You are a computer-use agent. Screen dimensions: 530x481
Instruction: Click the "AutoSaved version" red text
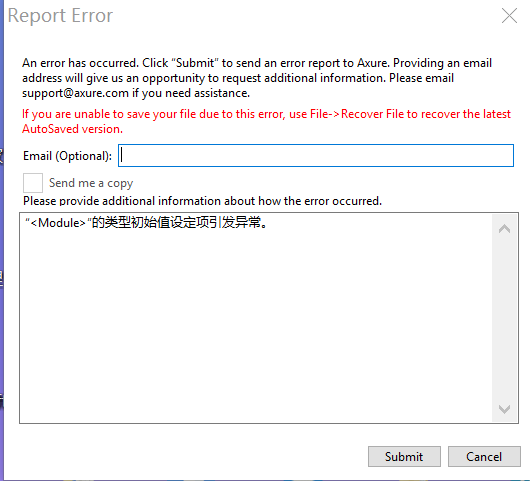coord(72,129)
